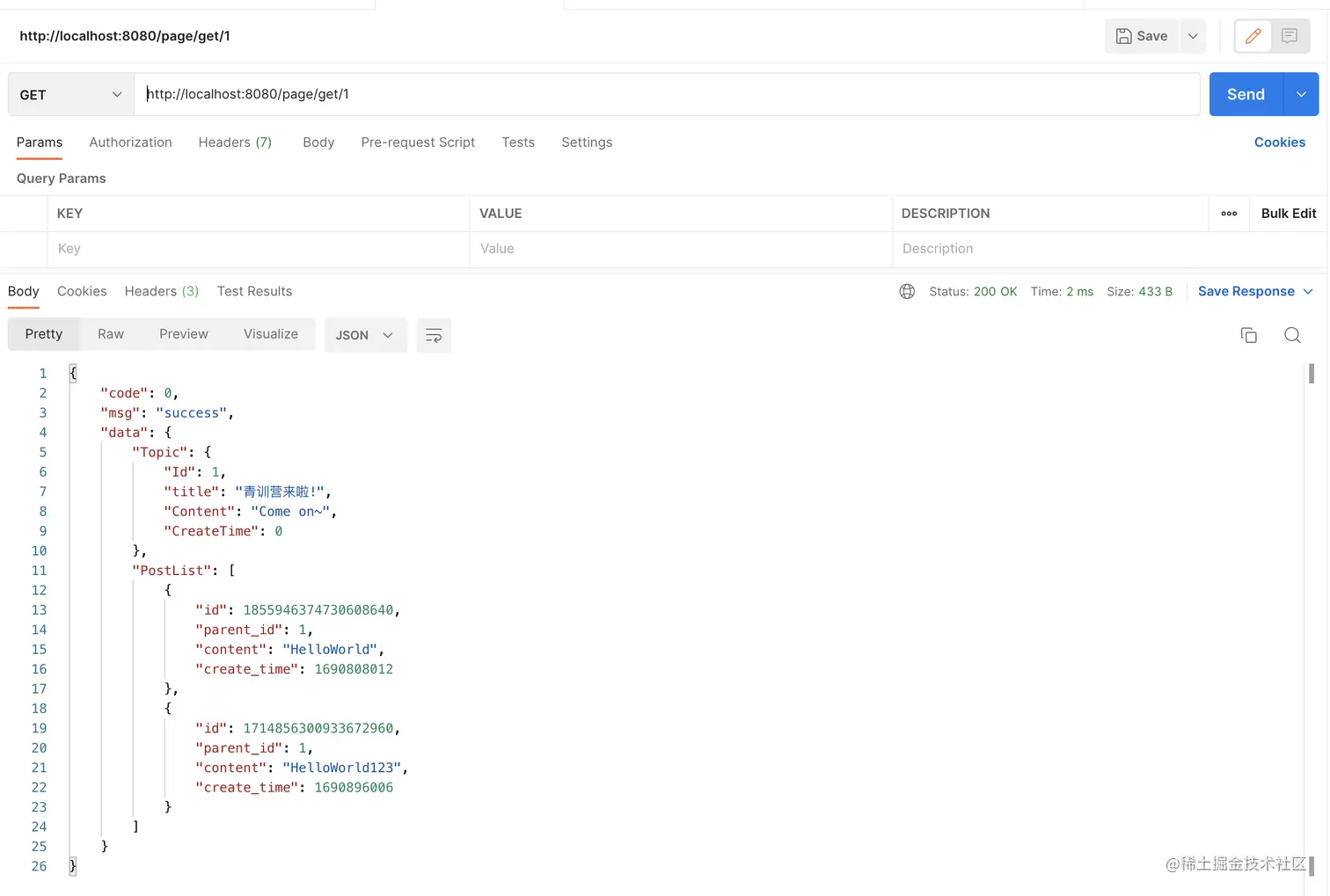The height and width of the screenshot is (896, 1330).
Task: Select the Pretty view
Action: click(44, 334)
